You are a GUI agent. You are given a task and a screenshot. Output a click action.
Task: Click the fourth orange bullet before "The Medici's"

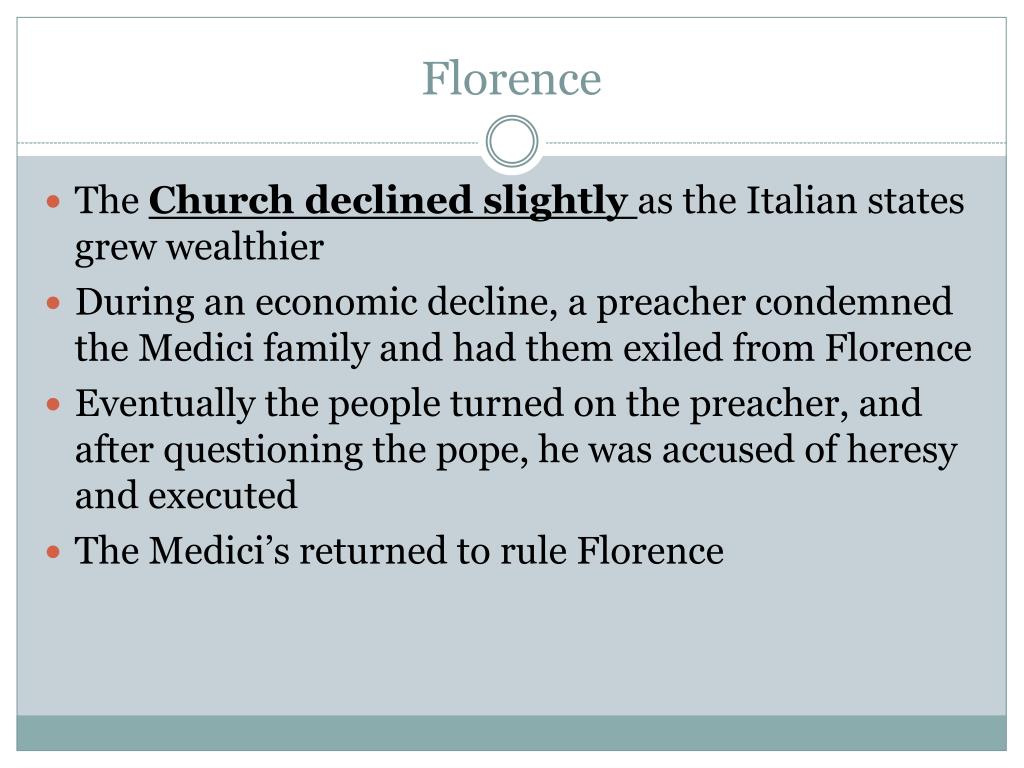point(54,552)
